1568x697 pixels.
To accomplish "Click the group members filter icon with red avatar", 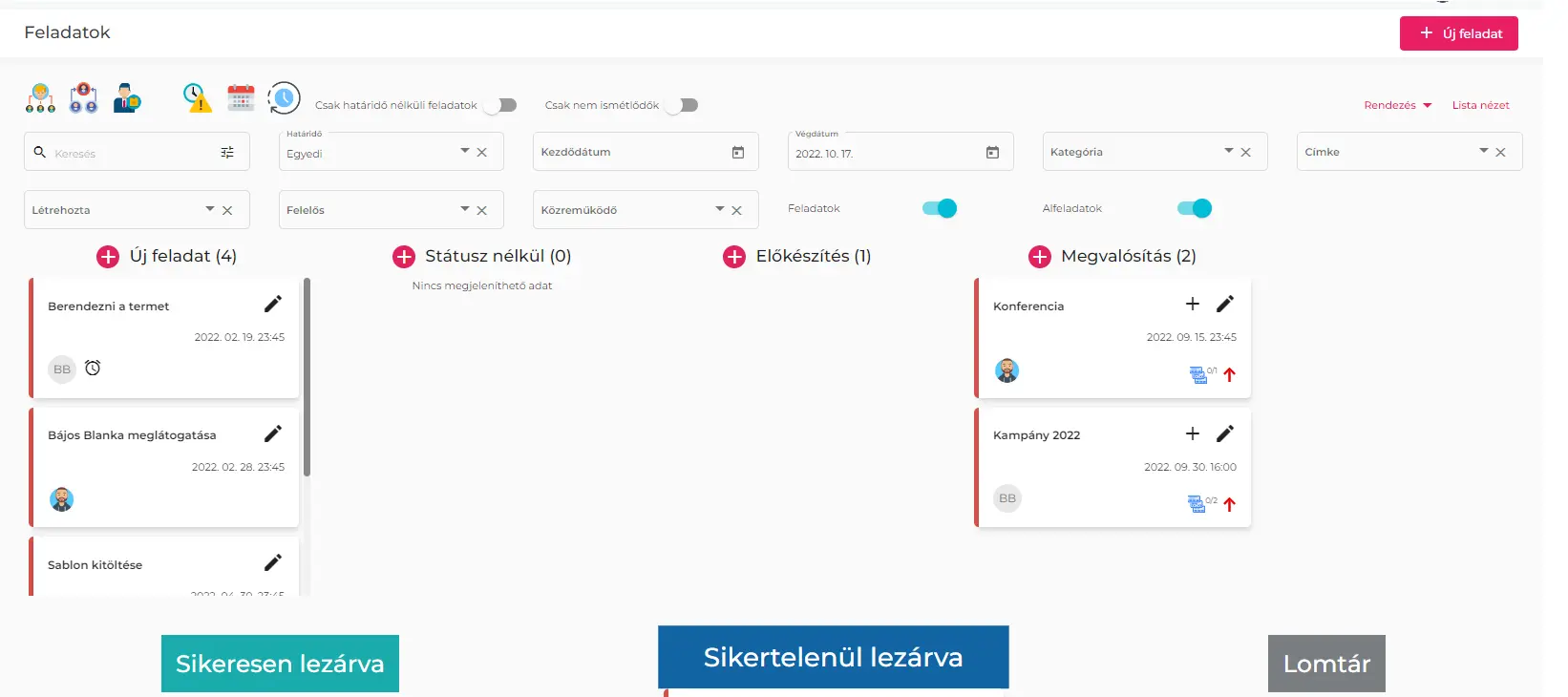I will pos(83,98).
